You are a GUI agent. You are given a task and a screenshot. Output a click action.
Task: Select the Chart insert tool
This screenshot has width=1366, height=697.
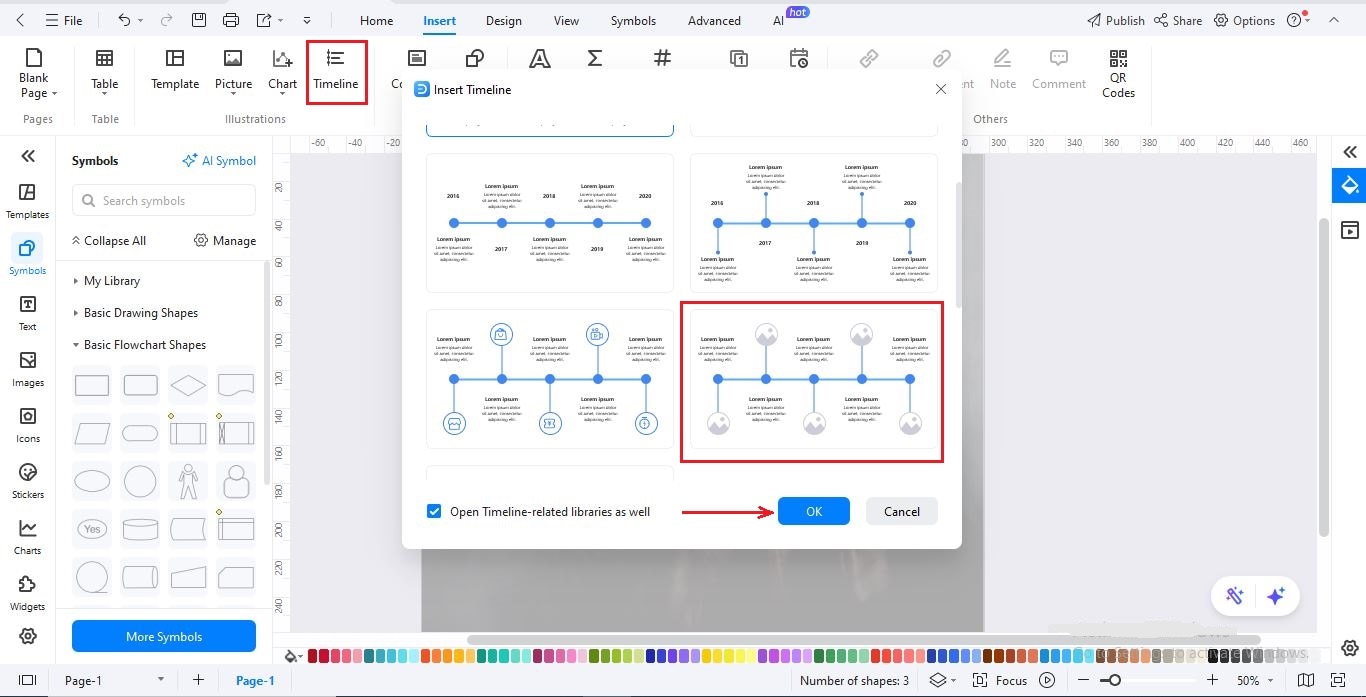tap(282, 70)
